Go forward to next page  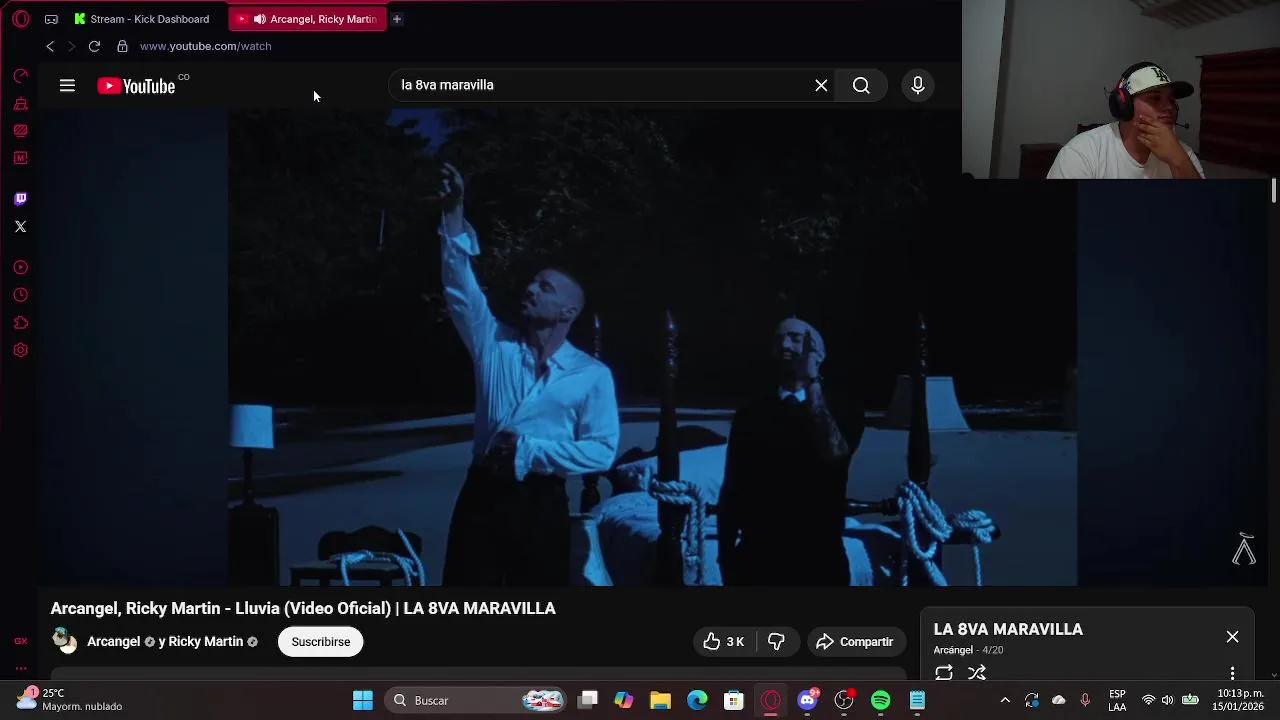(72, 46)
